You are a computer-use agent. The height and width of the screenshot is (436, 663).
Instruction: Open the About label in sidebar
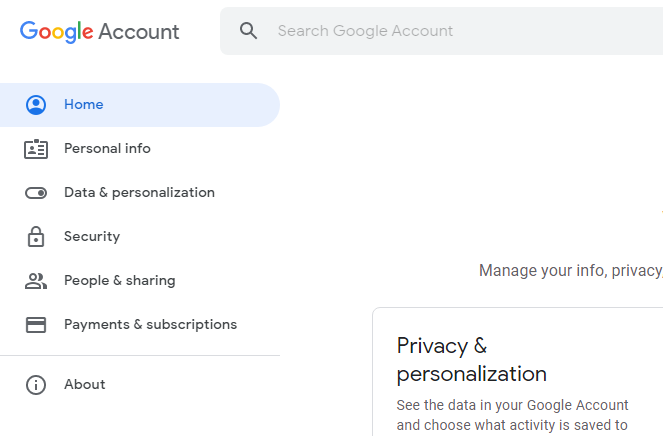click(x=85, y=384)
